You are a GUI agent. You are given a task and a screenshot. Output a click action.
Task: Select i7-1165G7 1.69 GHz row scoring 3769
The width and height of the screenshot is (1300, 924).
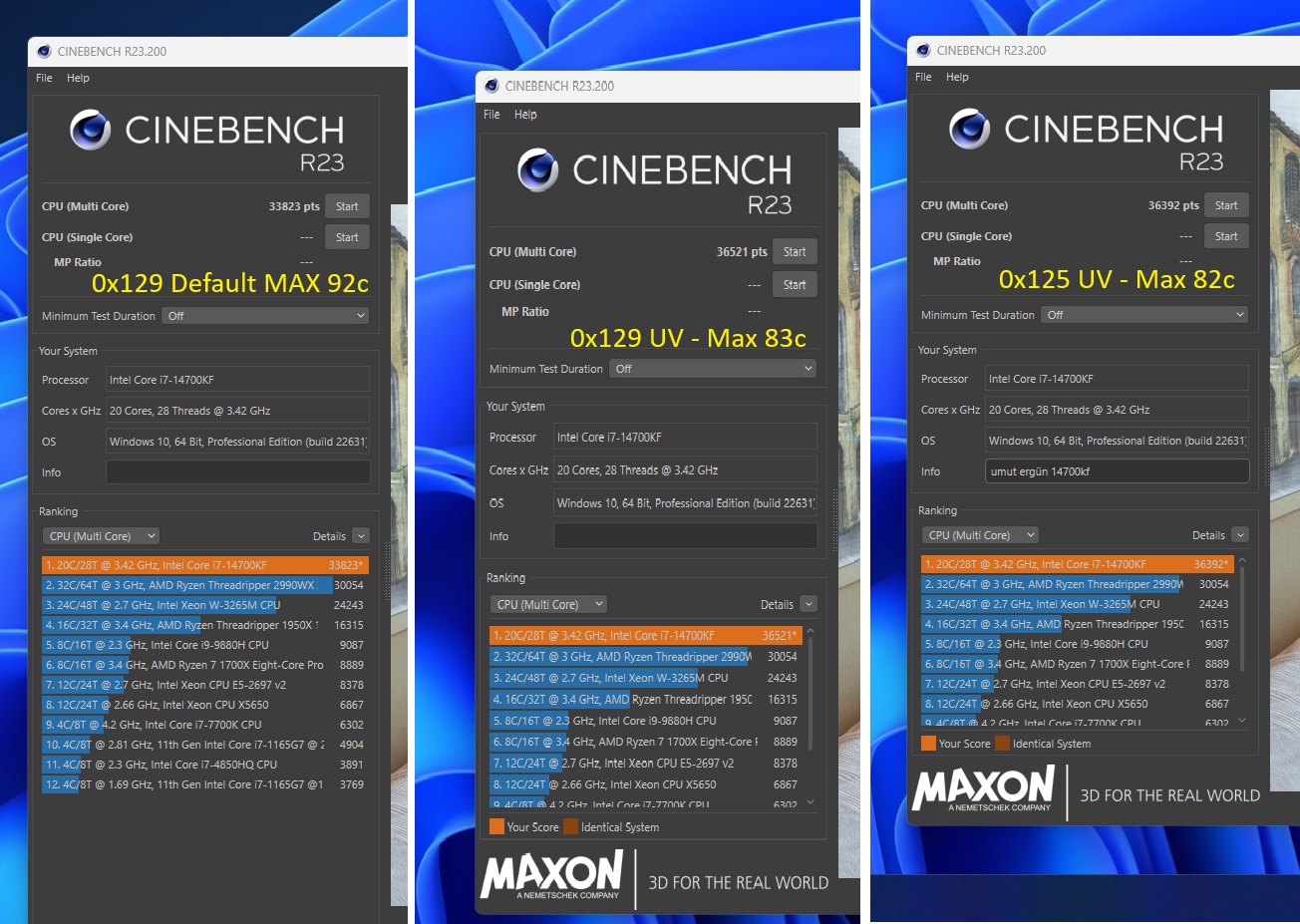click(x=205, y=784)
